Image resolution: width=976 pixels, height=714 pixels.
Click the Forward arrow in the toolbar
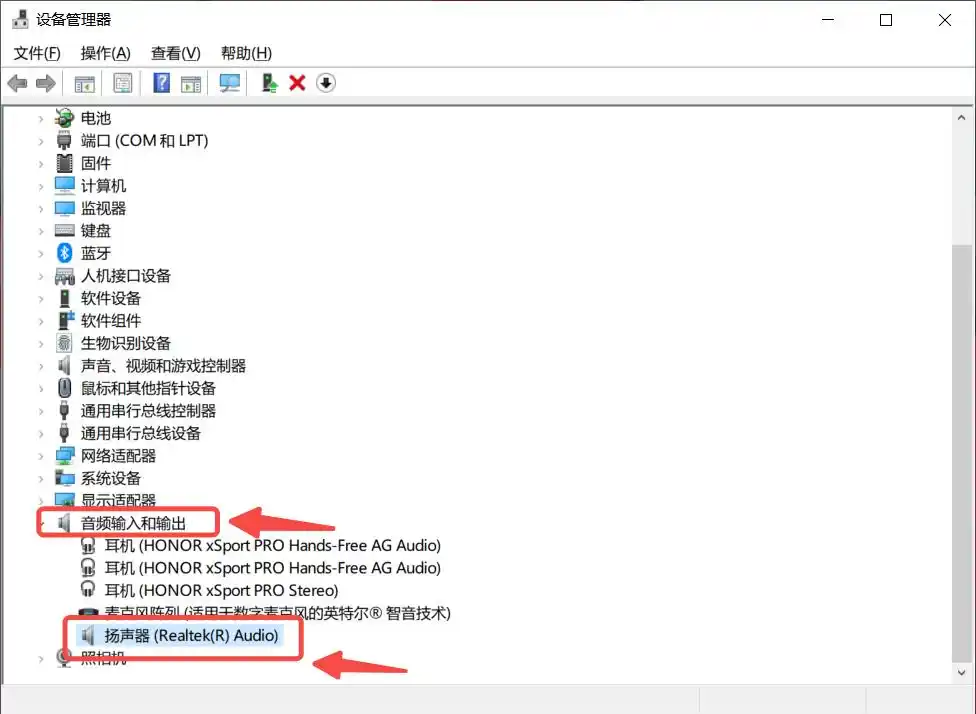tap(45, 83)
